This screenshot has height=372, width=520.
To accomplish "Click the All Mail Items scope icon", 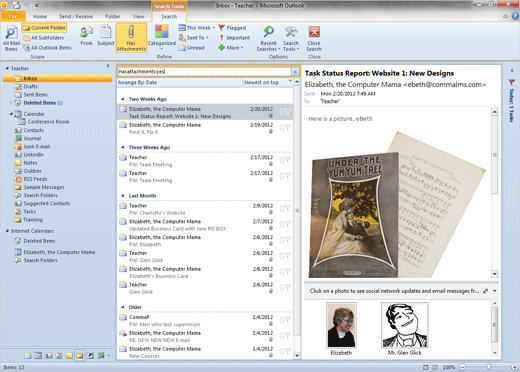I will tap(11, 38).
